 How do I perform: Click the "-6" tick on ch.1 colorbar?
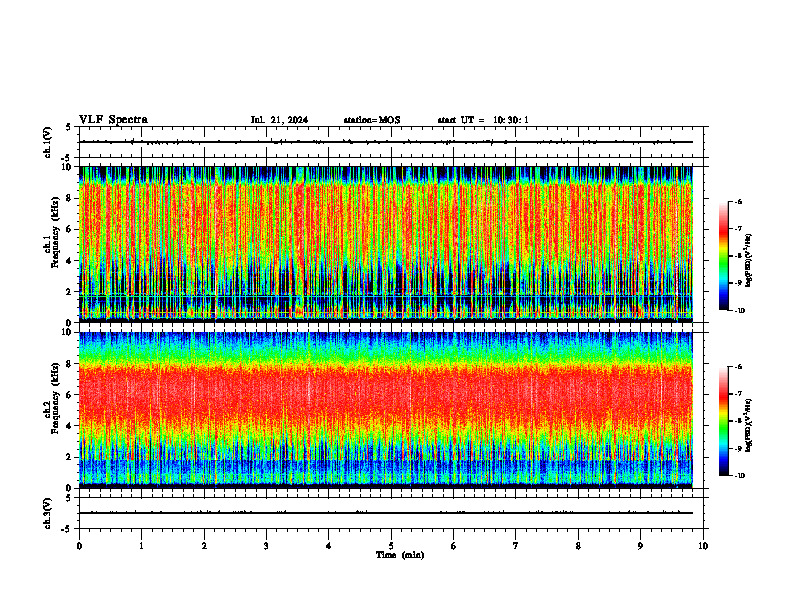click(738, 202)
